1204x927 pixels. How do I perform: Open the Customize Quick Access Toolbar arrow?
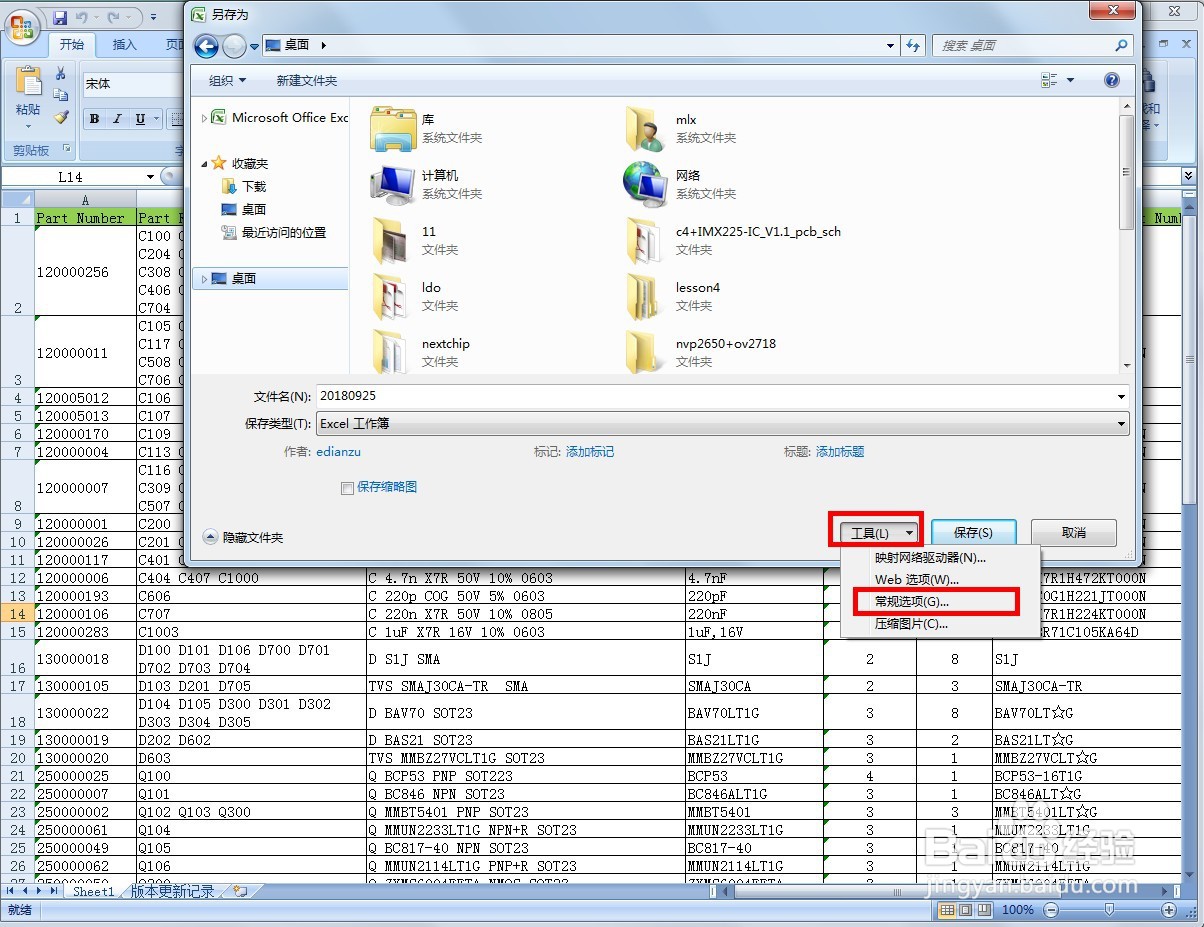[x=154, y=18]
